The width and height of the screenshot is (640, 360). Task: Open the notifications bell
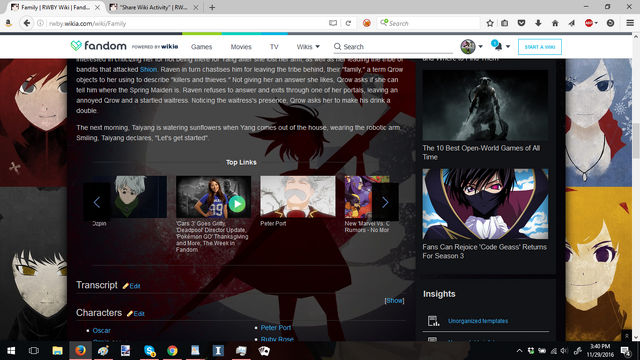[x=498, y=47]
